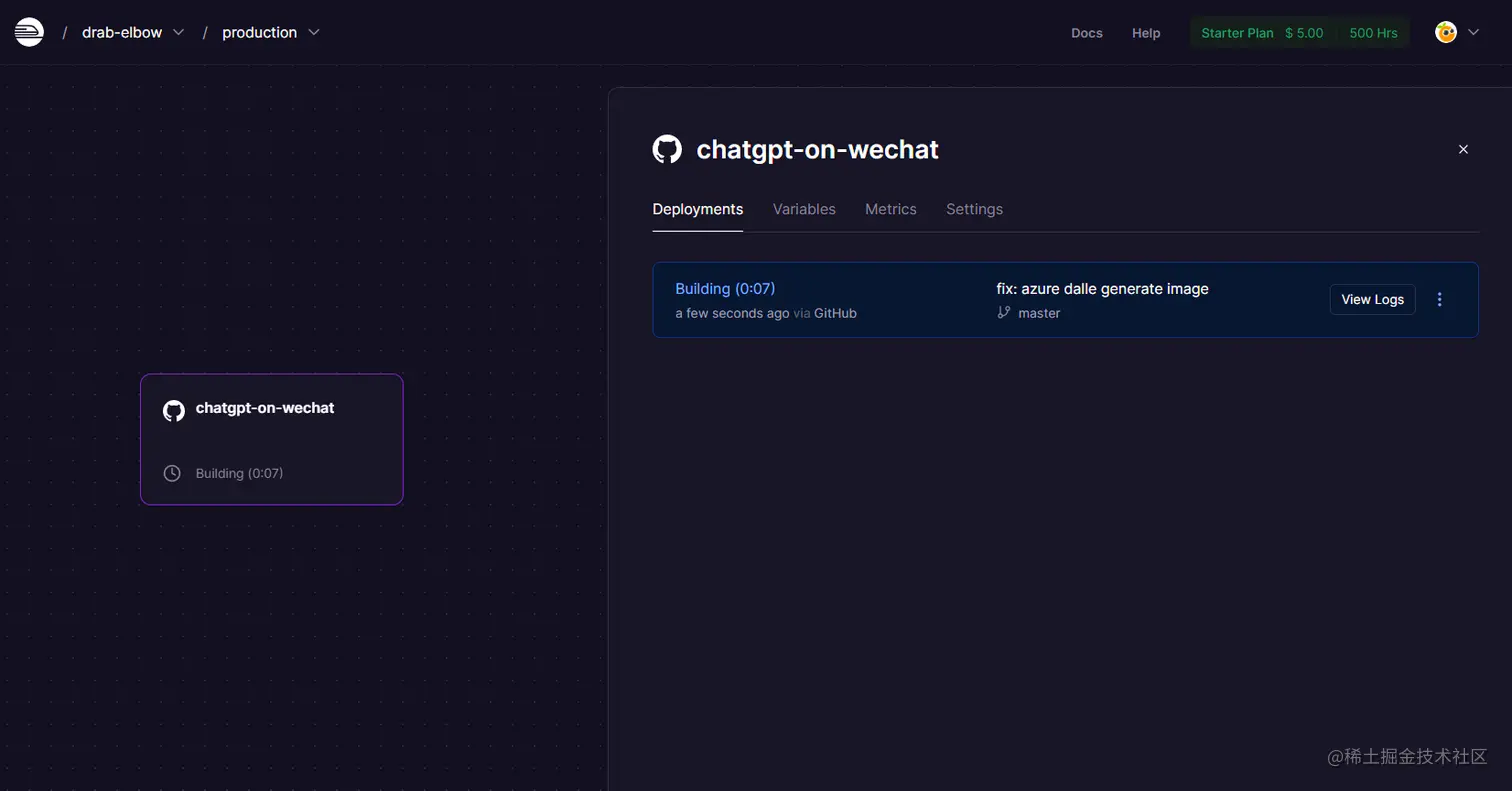
Task: Switch to the Settings tab
Action: tap(974, 209)
